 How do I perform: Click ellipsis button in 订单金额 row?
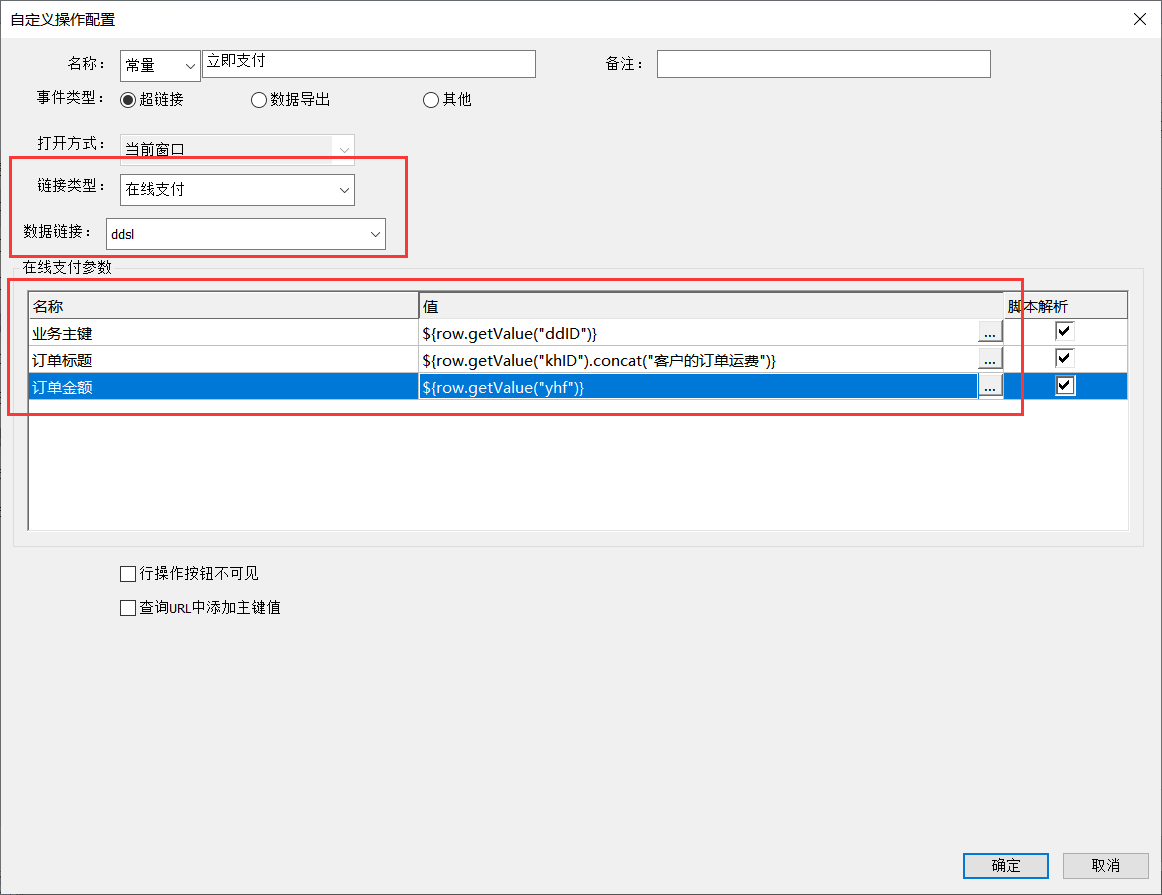coord(989,386)
